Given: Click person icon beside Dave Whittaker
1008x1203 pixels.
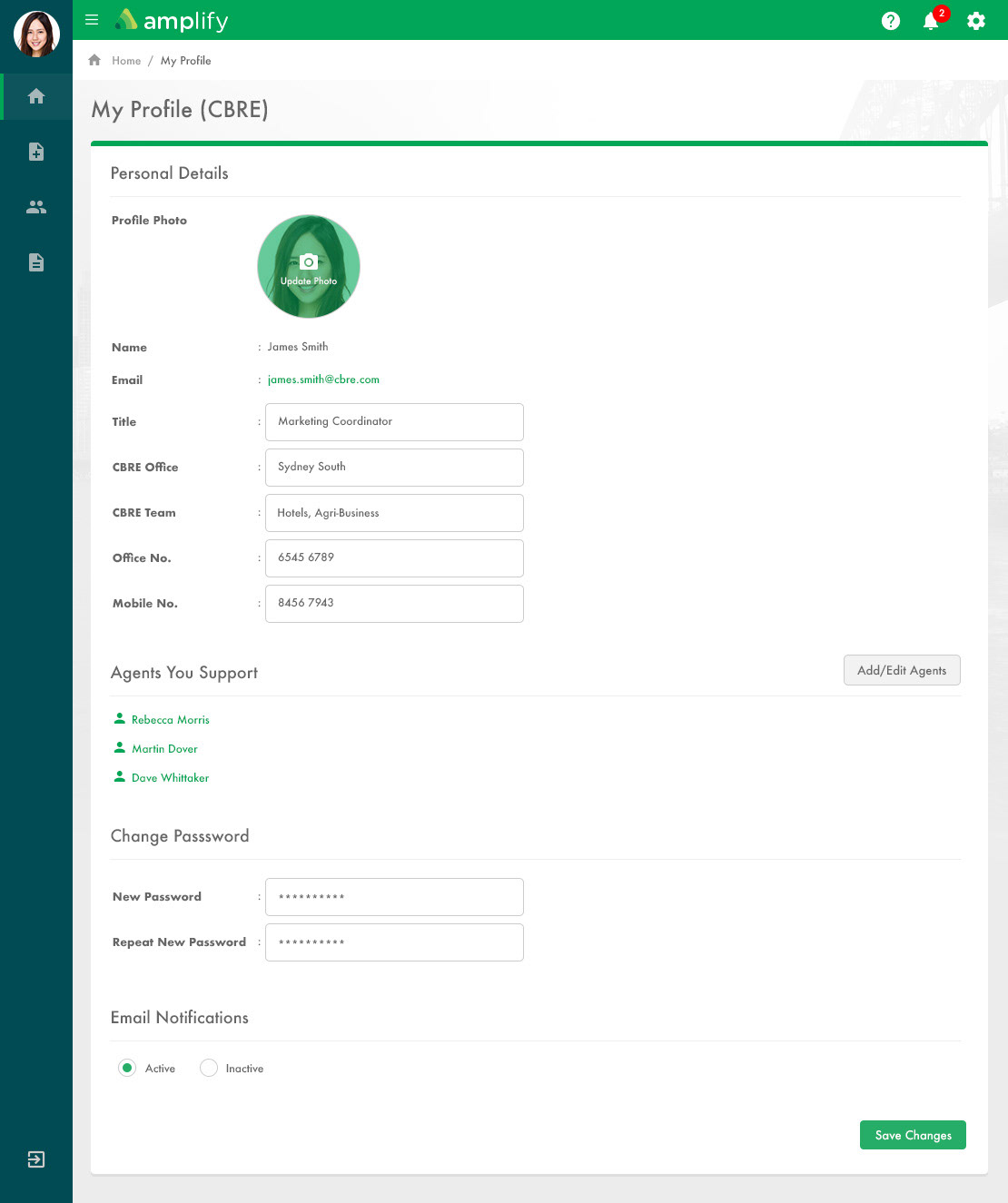Looking at the screenshot, I should click(119, 776).
